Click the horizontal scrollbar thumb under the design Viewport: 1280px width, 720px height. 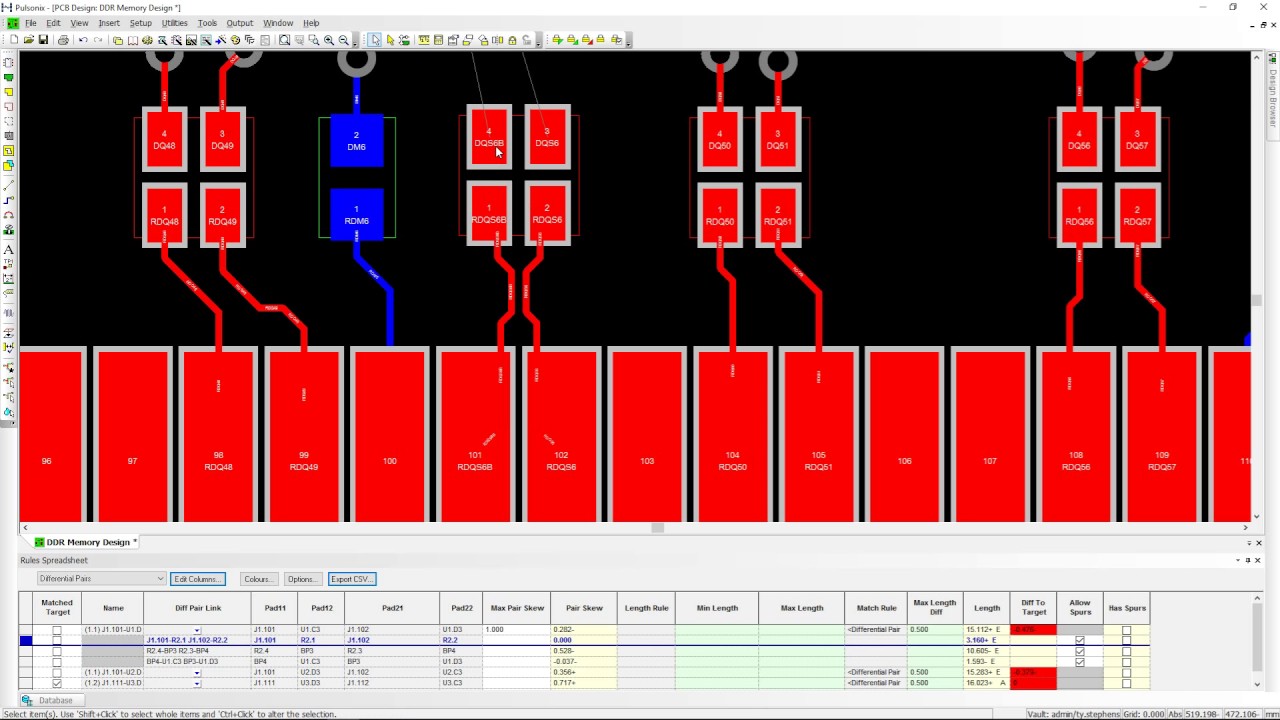[657, 528]
